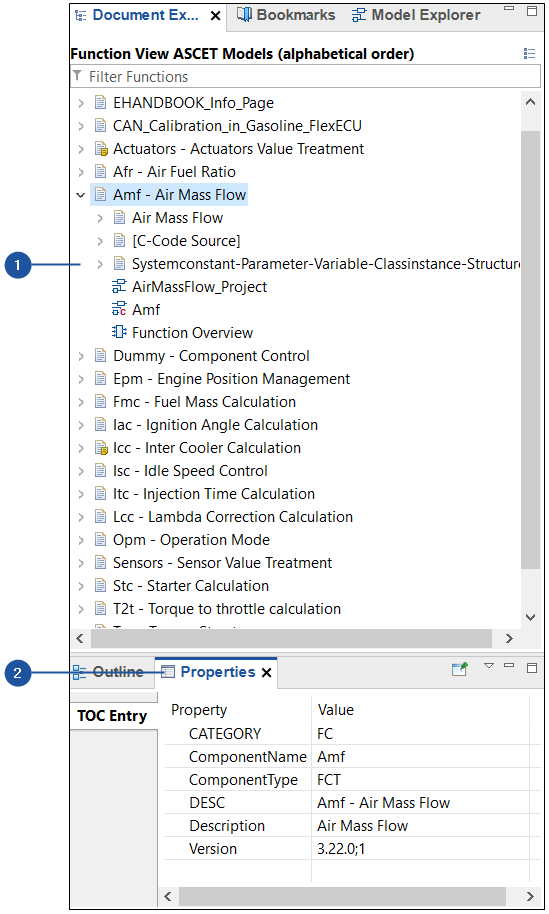Expand Icc - Inter Cooler Calculation node
This screenshot has width=549, height=914.
pos(81,448)
